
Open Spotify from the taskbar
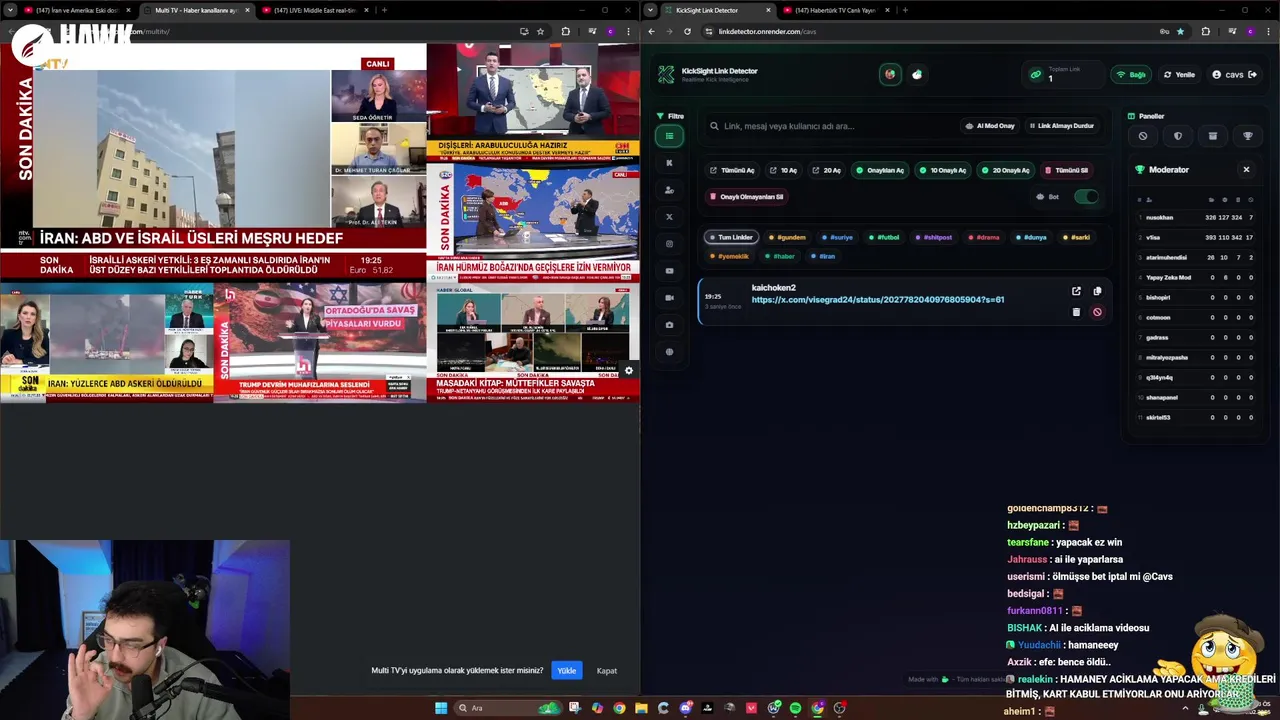[795, 708]
